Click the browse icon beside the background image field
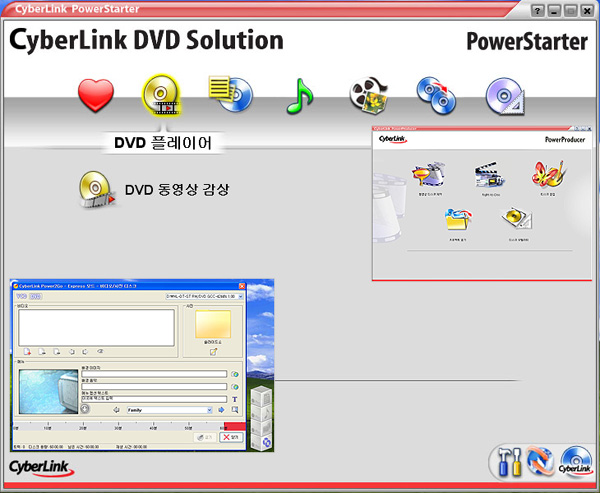Image resolution: width=600 pixels, height=493 pixels. point(235,374)
